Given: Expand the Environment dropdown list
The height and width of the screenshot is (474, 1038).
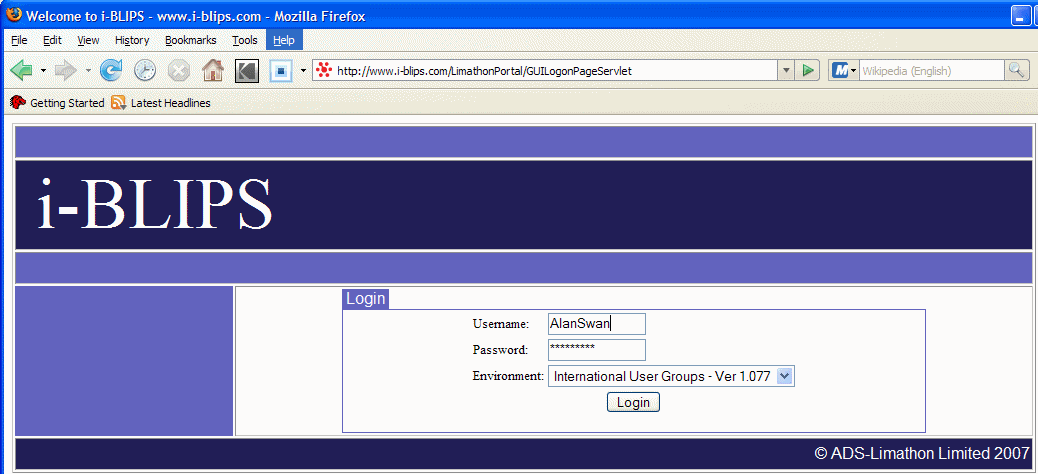Looking at the screenshot, I should (785, 376).
